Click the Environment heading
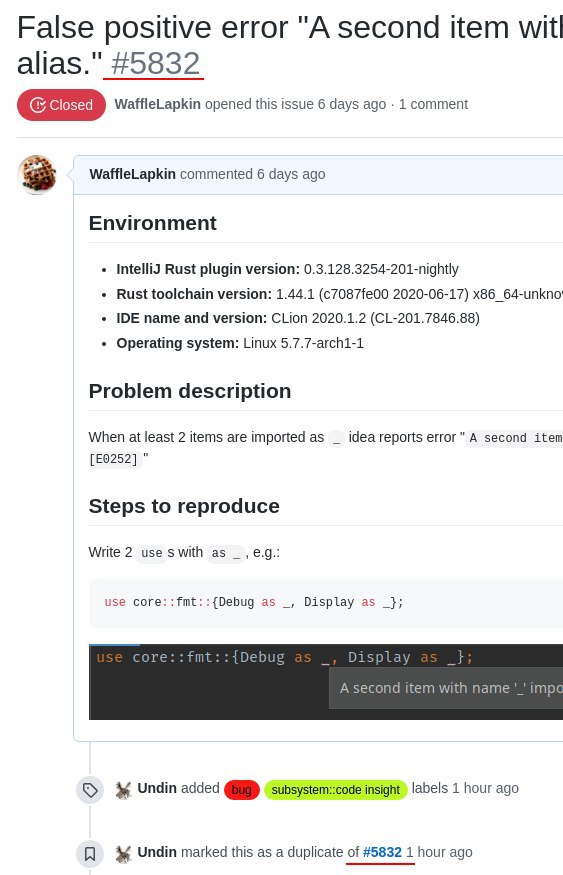This screenshot has height=875, width=563. click(152, 223)
